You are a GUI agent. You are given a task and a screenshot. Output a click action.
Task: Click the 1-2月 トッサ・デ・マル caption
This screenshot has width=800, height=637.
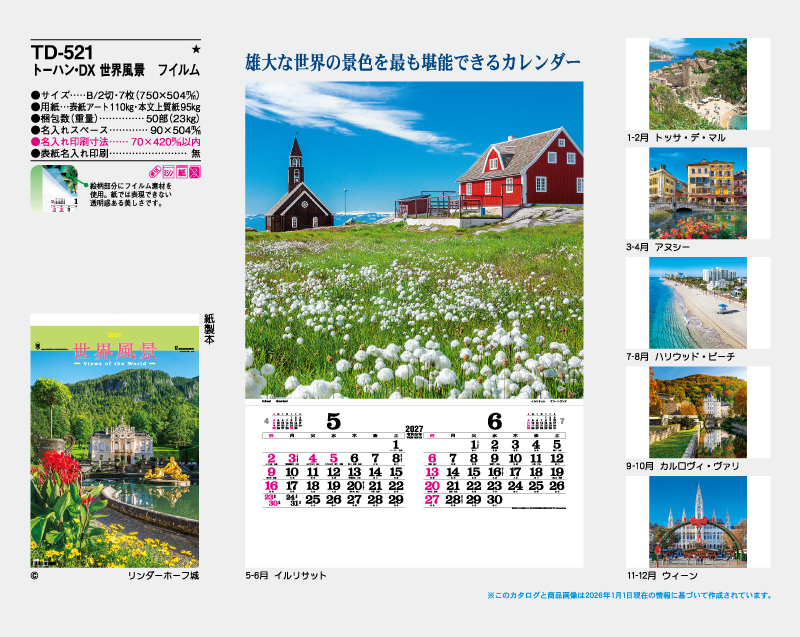click(676, 138)
